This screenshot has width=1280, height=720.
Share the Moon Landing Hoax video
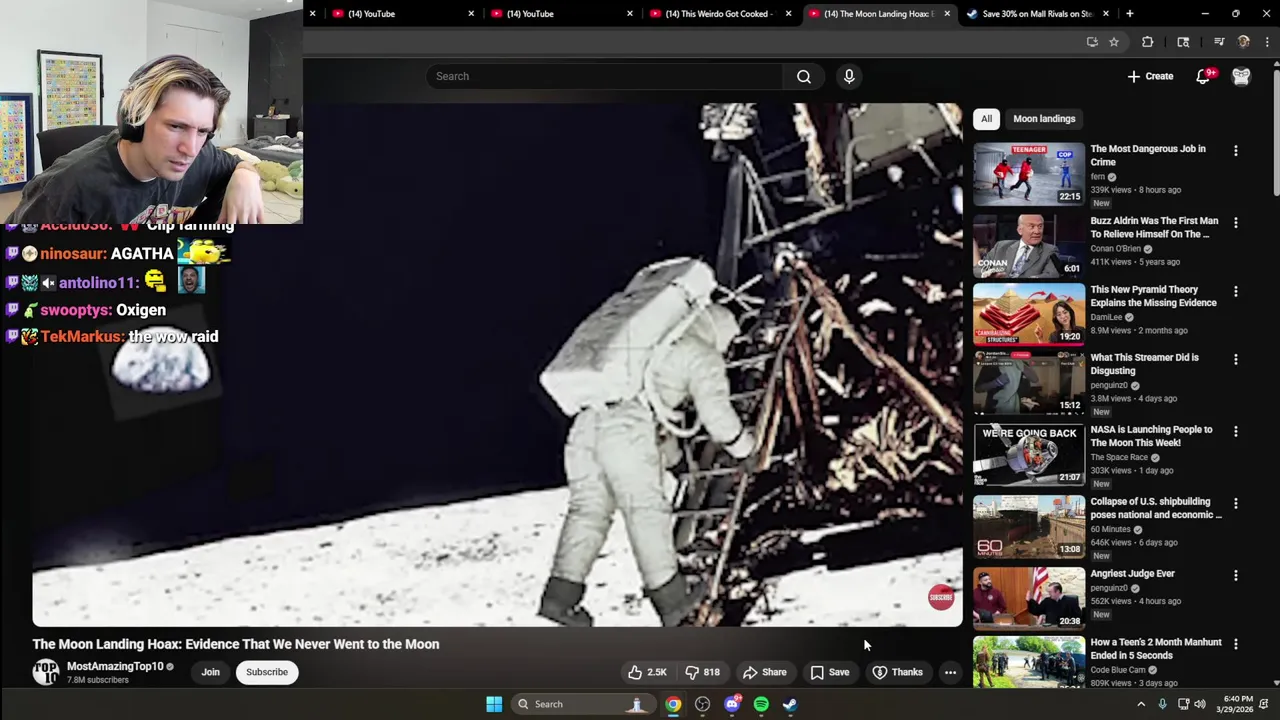coord(765,672)
